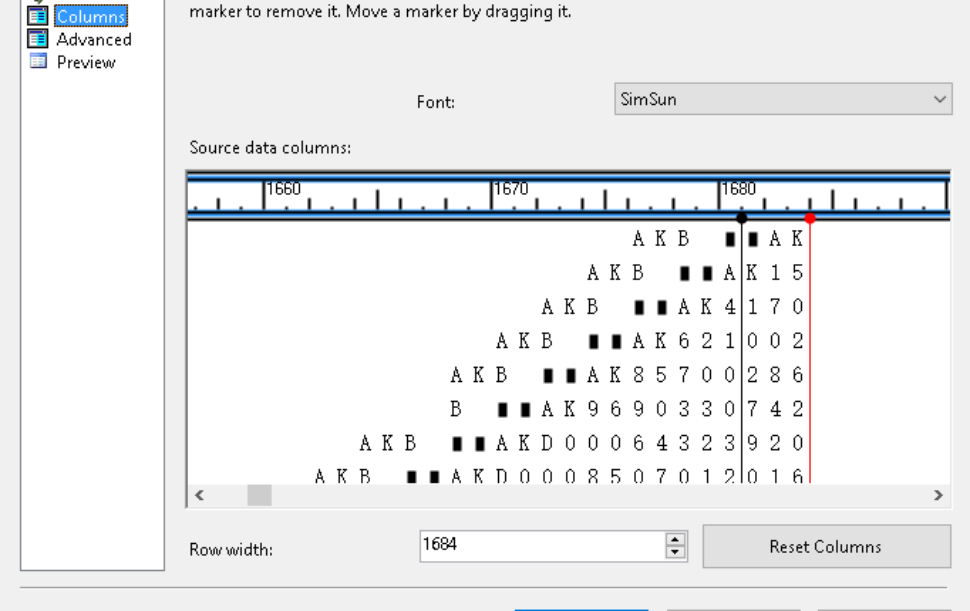The width and height of the screenshot is (970, 611).
Task: Click the chevron icon on the Font combo box
Action: pos(938,99)
